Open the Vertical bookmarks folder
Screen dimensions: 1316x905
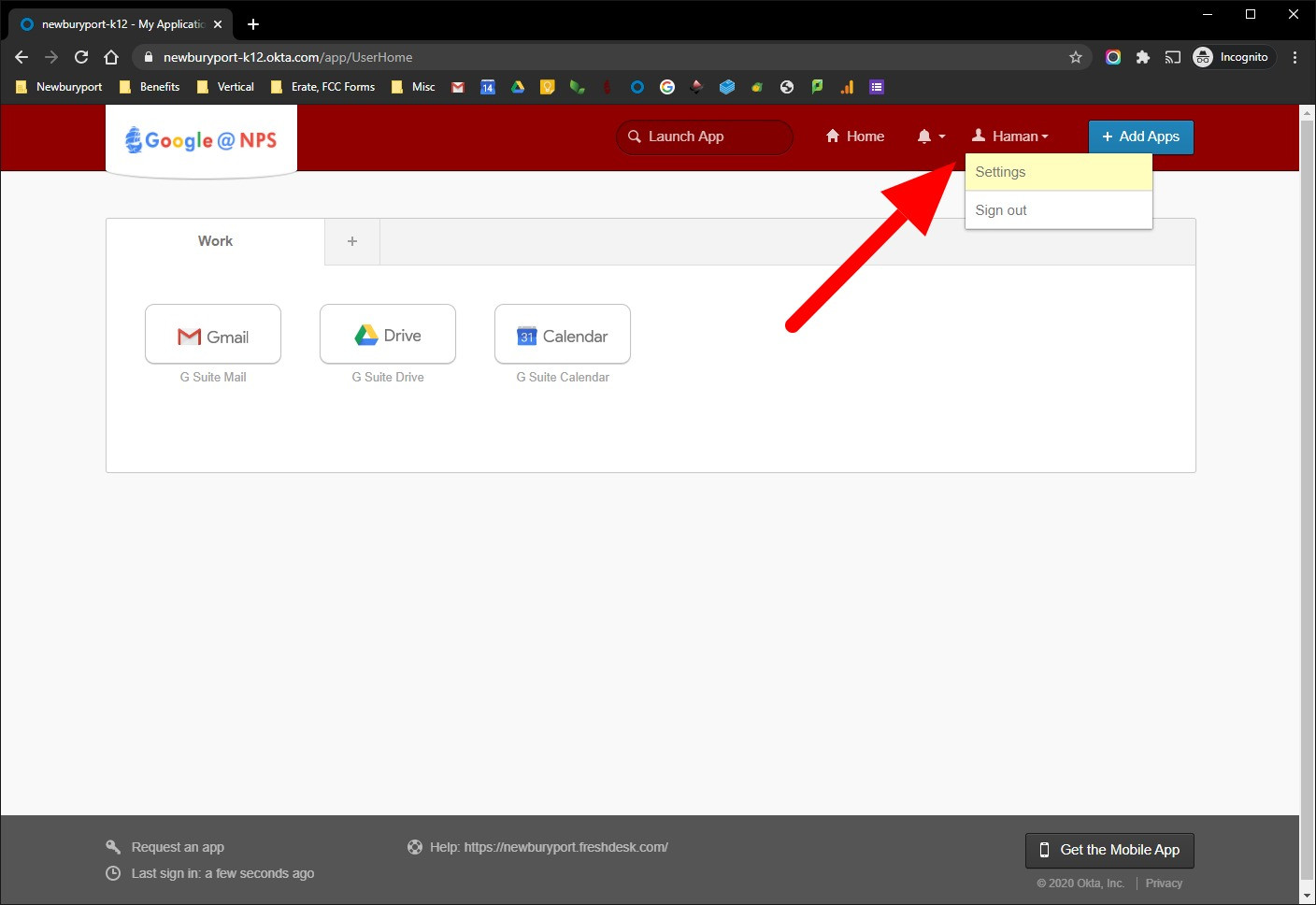(x=225, y=87)
